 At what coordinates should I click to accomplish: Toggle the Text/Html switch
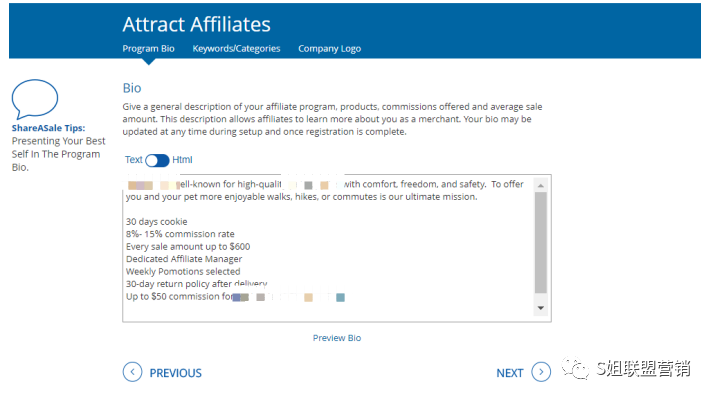tap(157, 160)
